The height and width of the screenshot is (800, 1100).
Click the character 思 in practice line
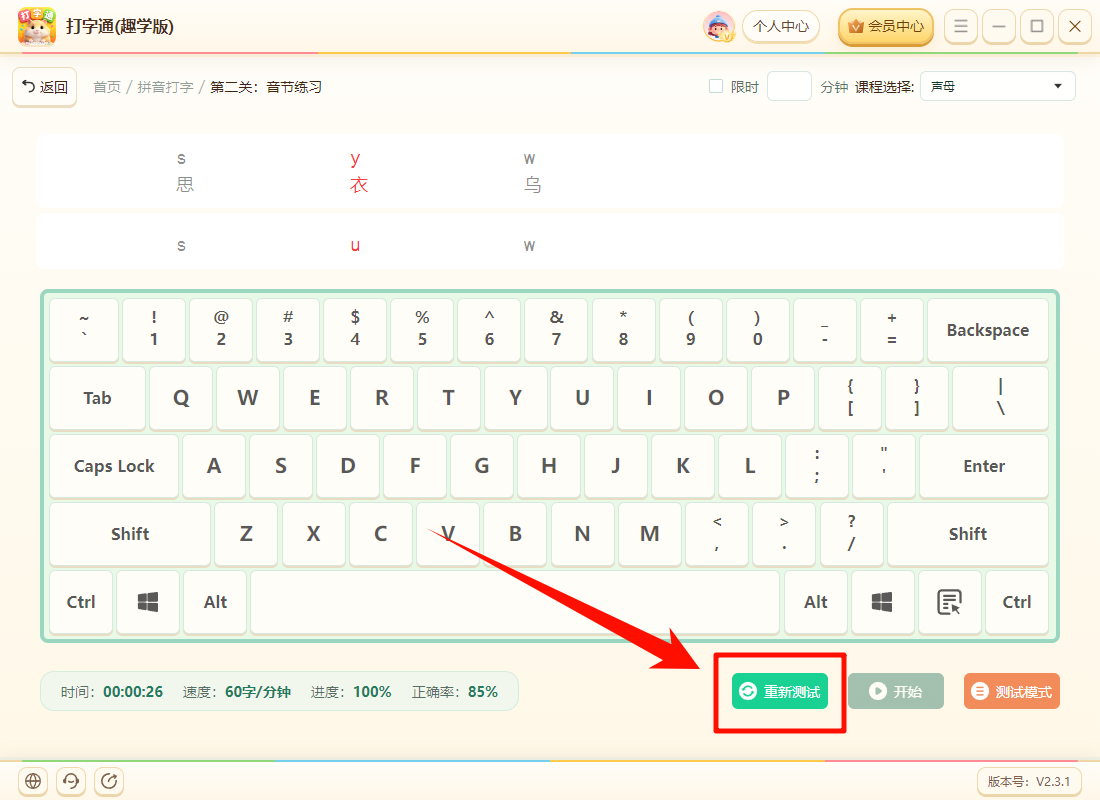(x=185, y=185)
